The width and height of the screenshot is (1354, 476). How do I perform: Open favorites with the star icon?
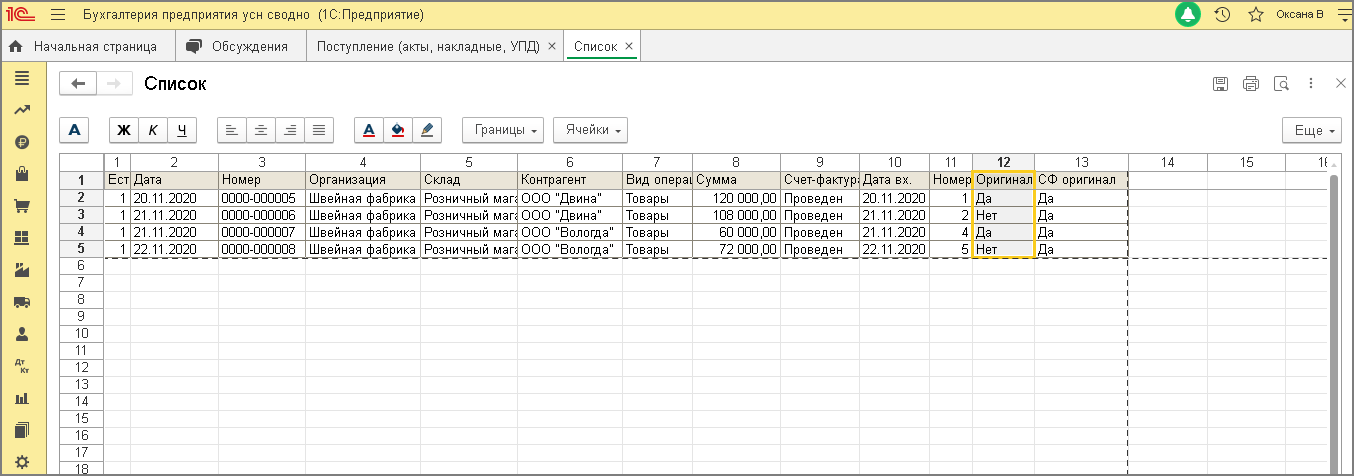click(1255, 15)
